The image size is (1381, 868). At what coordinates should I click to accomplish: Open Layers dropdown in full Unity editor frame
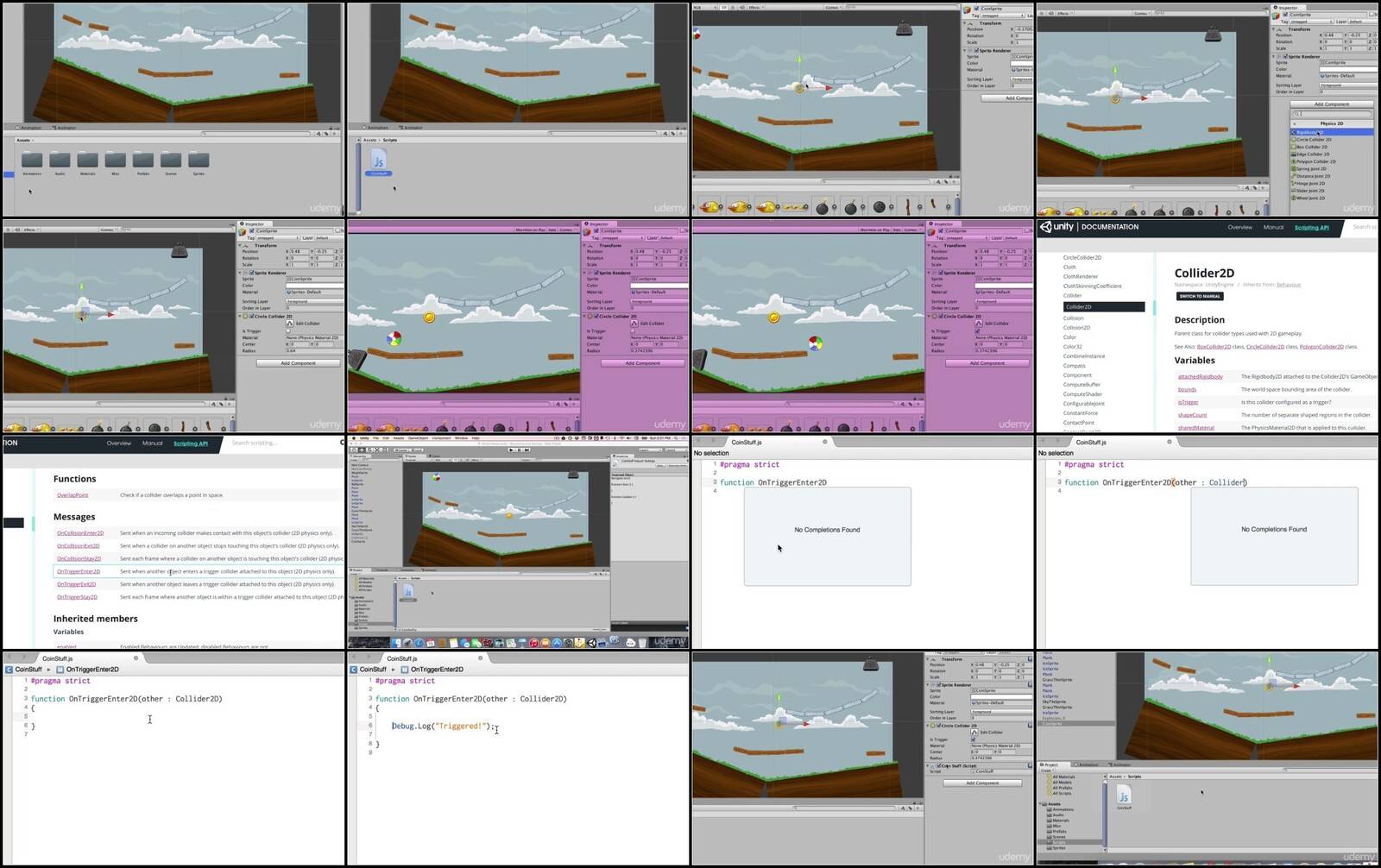[x=650, y=450]
